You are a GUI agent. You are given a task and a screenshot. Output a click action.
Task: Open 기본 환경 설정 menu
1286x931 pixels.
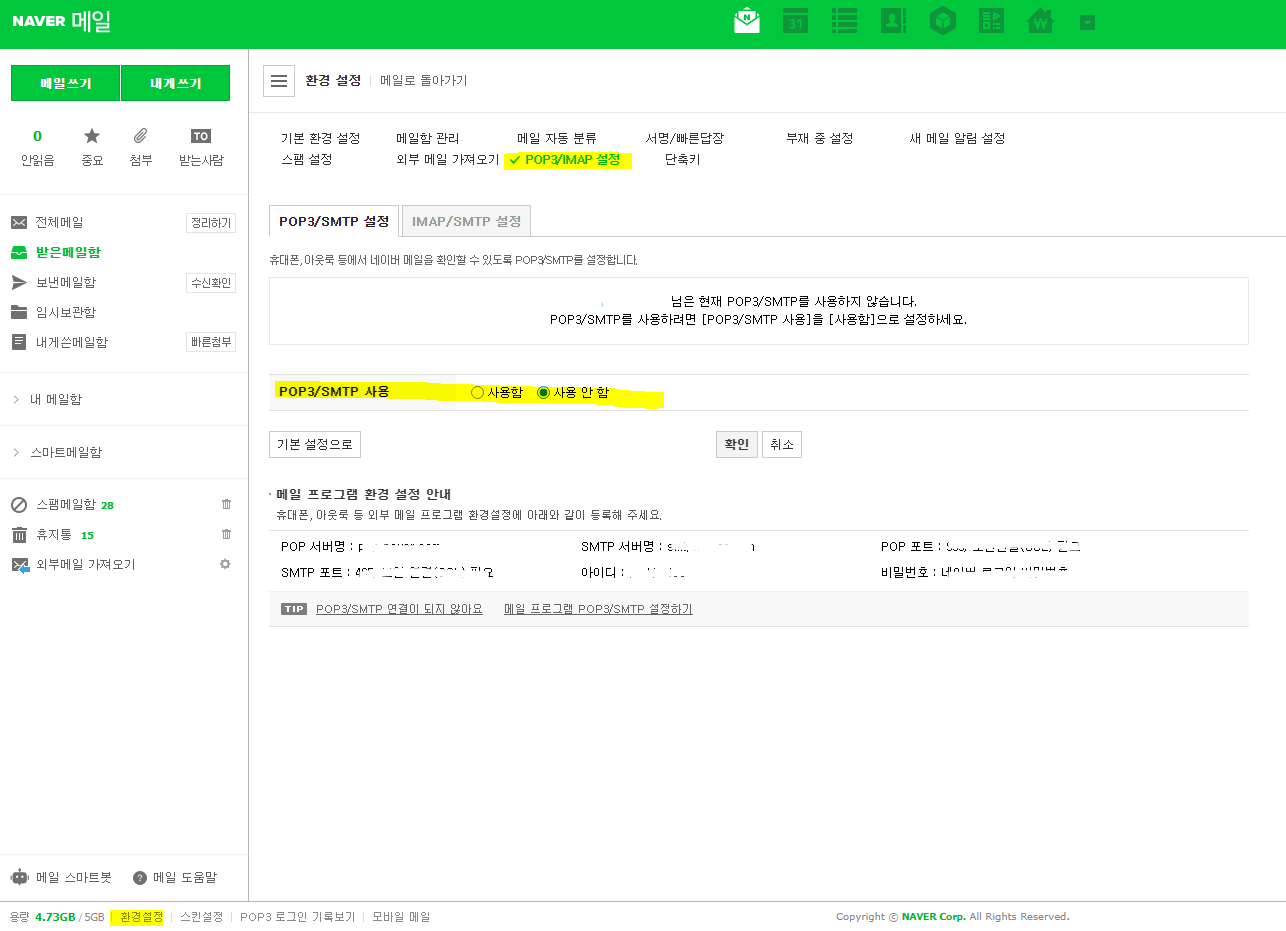320,138
